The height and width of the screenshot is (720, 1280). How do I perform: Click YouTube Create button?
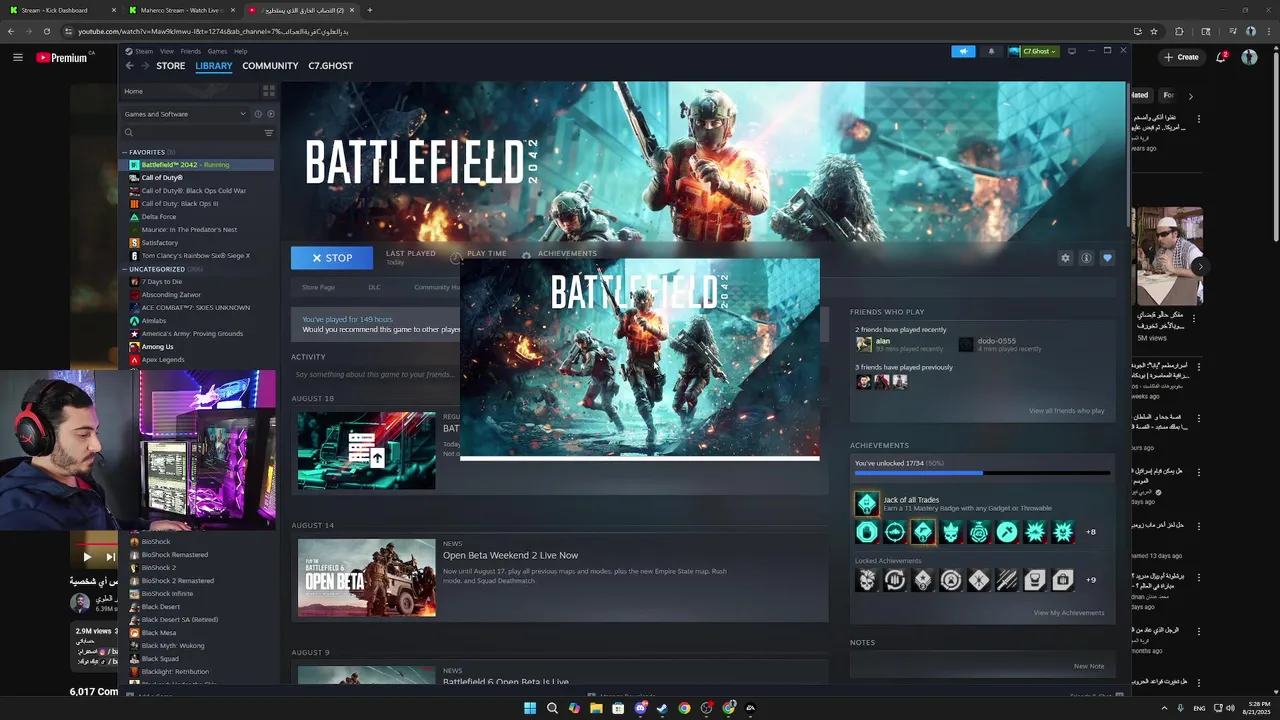1181,57
